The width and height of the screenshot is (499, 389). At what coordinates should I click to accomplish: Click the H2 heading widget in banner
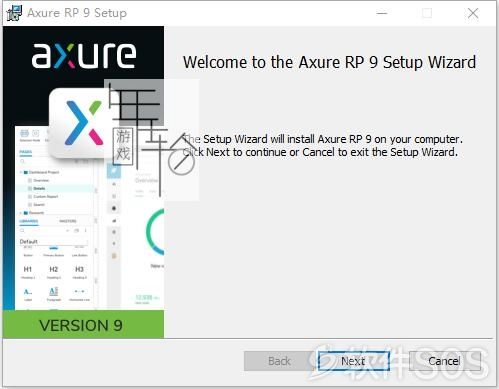pyautogui.click(x=53, y=269)
